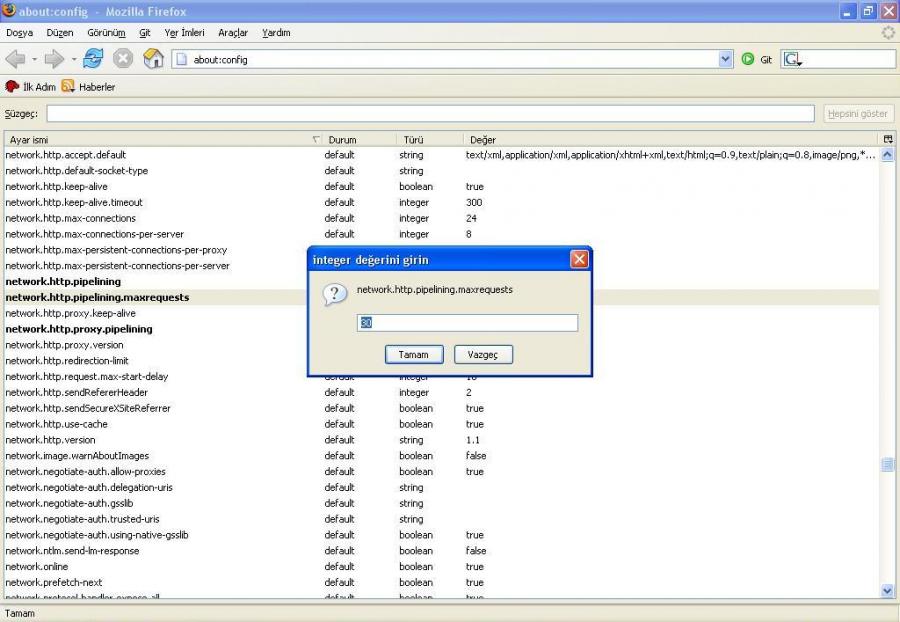900x622 pixels.
Task: Click the page icon in address bar
Action: tap(181, 59)
